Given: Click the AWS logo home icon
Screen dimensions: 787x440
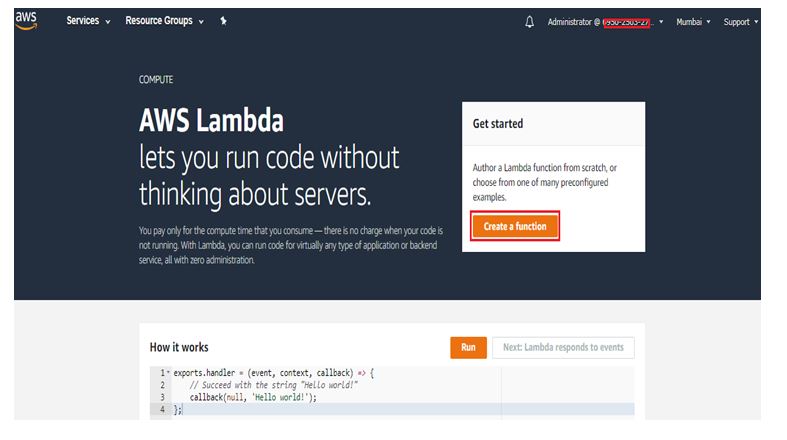Looking at the screenshot, I should click(26, 21).
